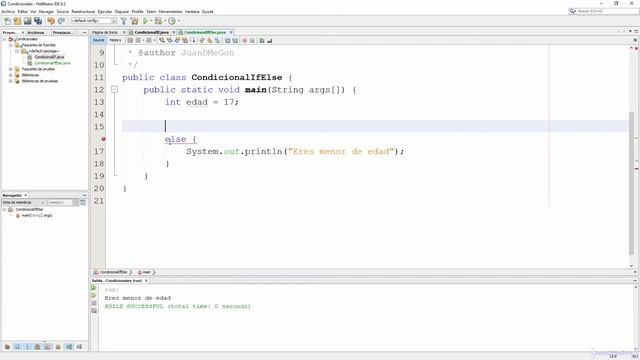Fold the main method code block

point(115,90)
